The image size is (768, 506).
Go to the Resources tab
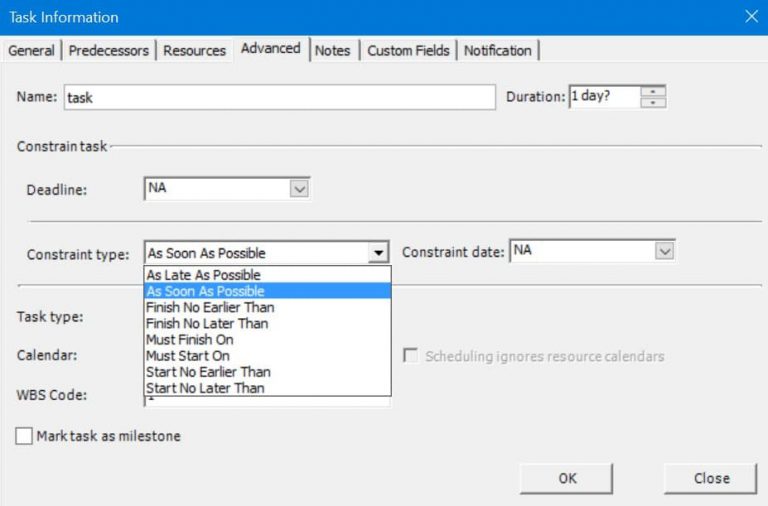point(194,50)
